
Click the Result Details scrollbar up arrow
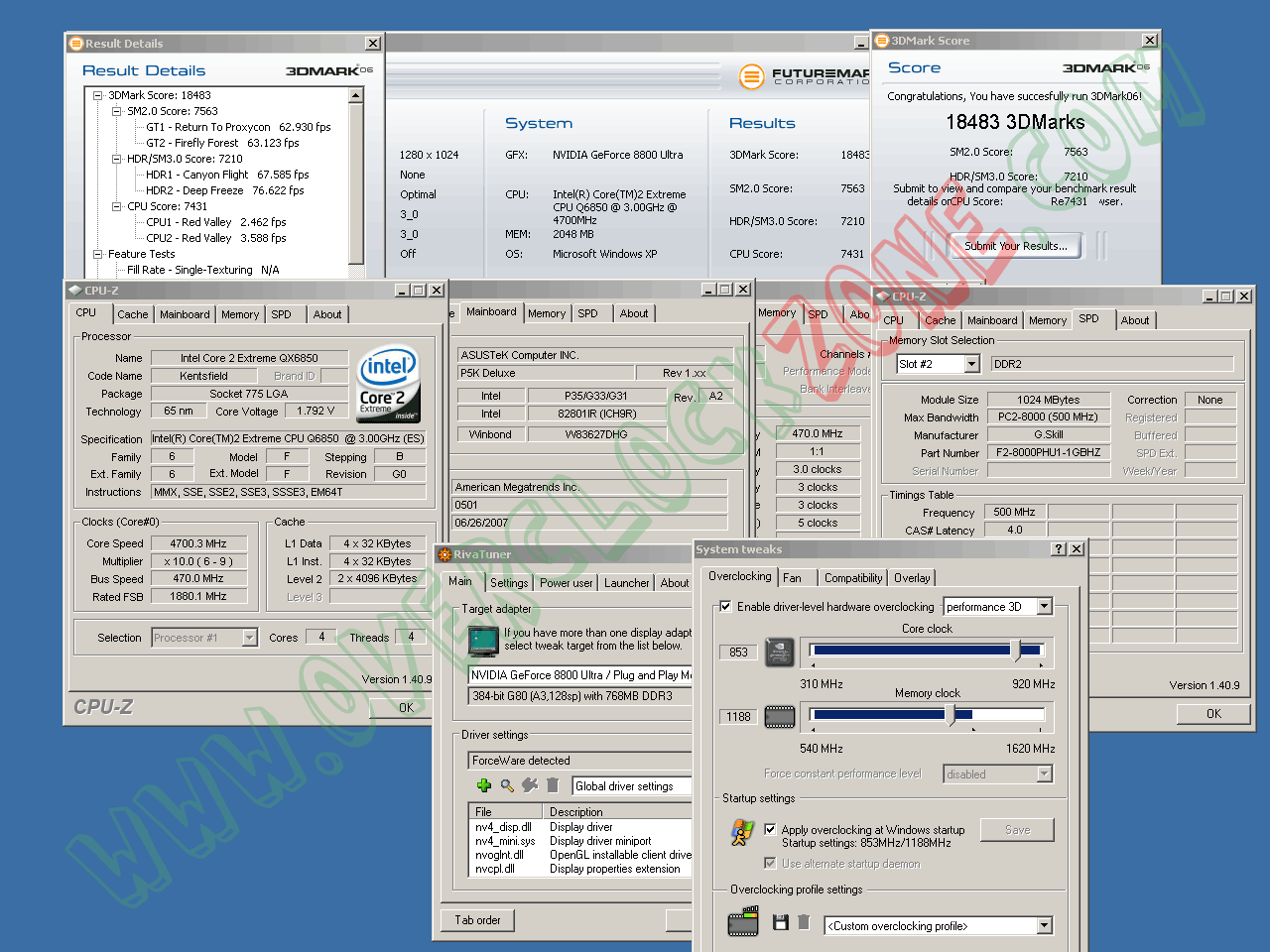pyautogui.click(x=355, y=95)
